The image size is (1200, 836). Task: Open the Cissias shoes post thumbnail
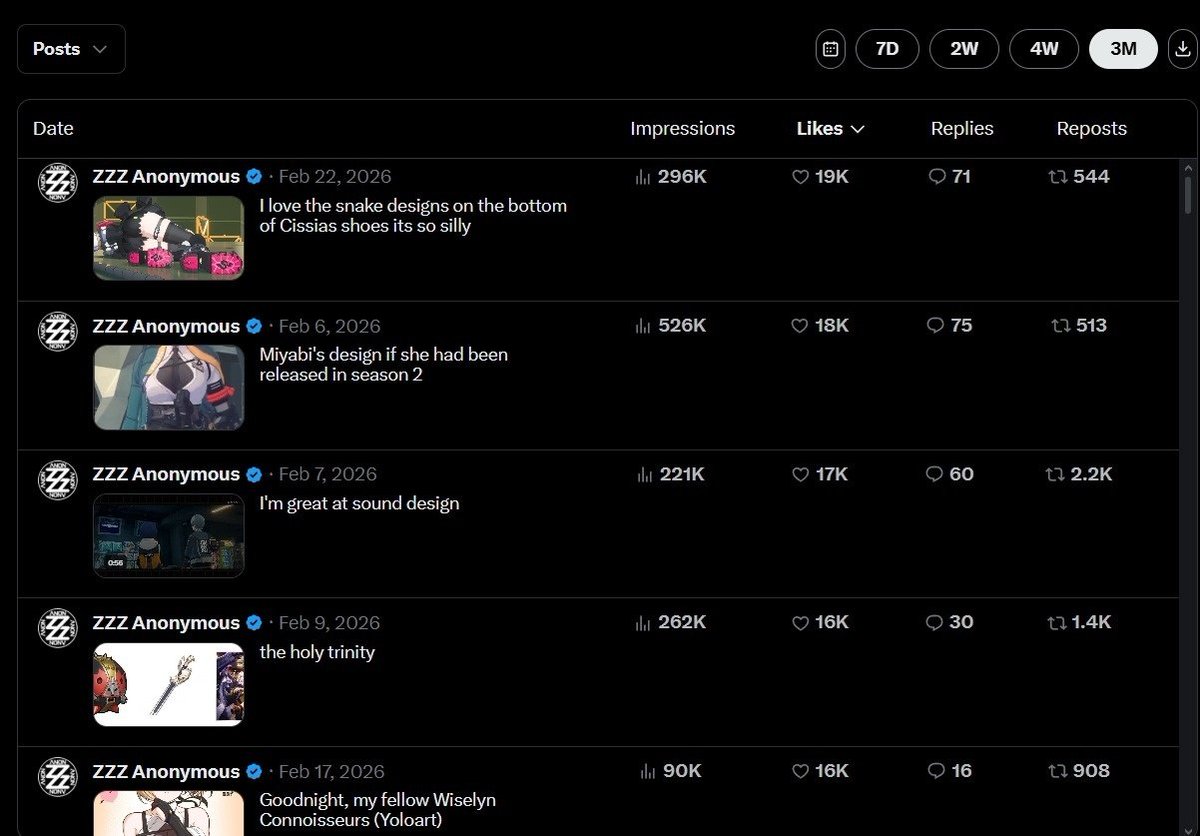[x=169, y=238]
